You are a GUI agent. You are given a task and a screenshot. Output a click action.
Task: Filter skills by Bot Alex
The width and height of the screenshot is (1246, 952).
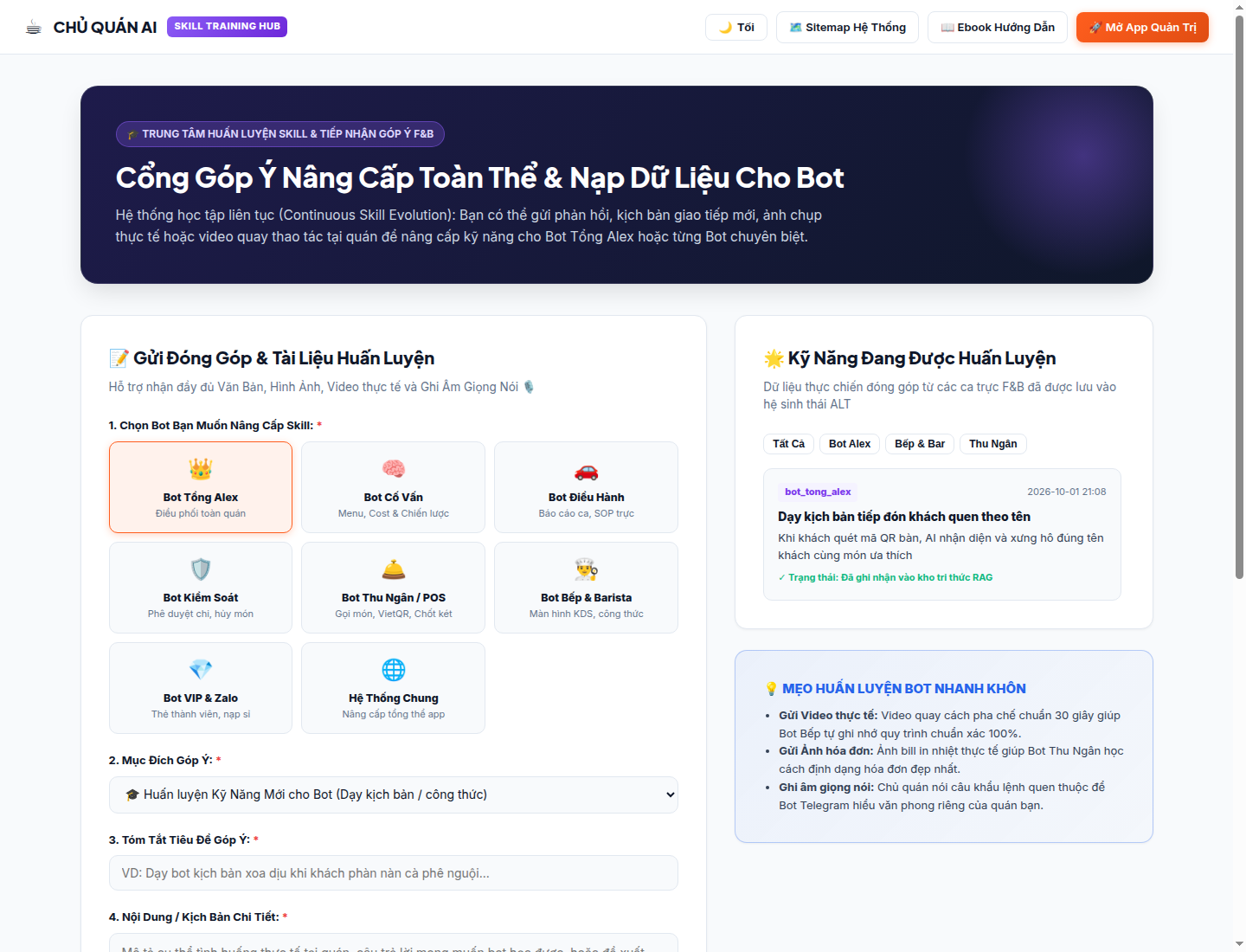[x=850, y=444]
